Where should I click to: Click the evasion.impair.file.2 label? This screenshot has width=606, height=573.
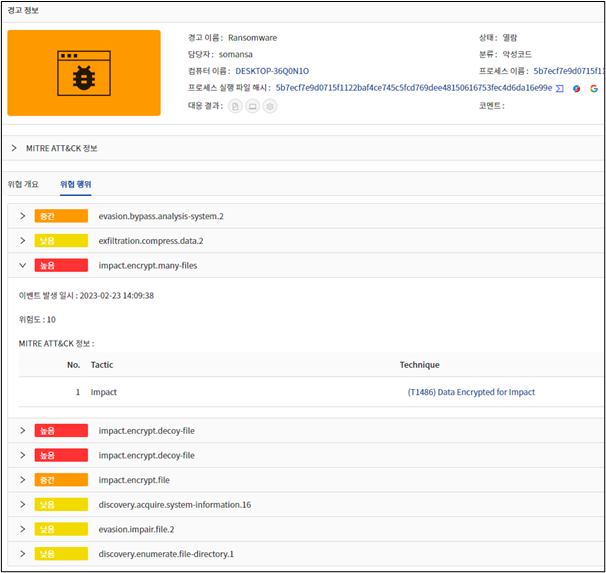coord(136,529)
